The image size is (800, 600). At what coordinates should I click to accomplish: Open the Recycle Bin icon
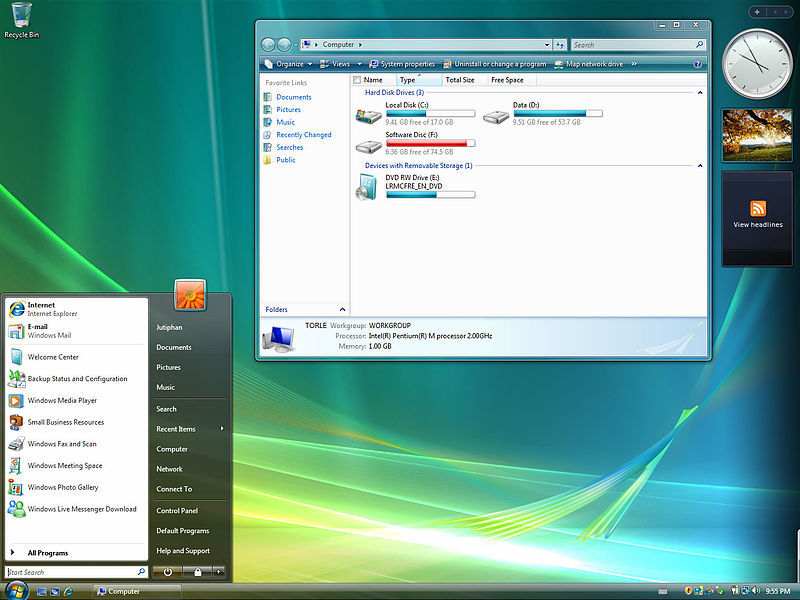(x=21, y=20)
